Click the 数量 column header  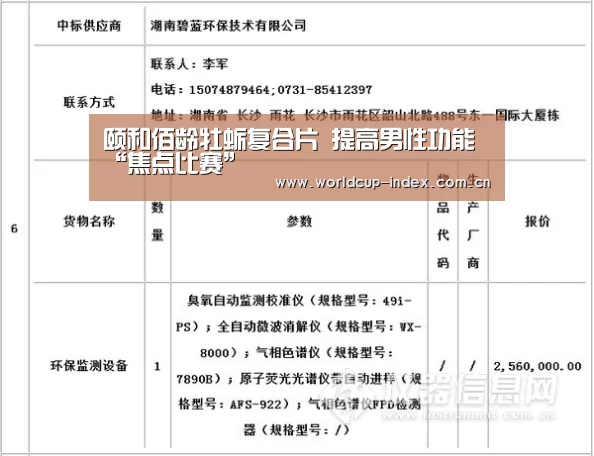[157, 222]
